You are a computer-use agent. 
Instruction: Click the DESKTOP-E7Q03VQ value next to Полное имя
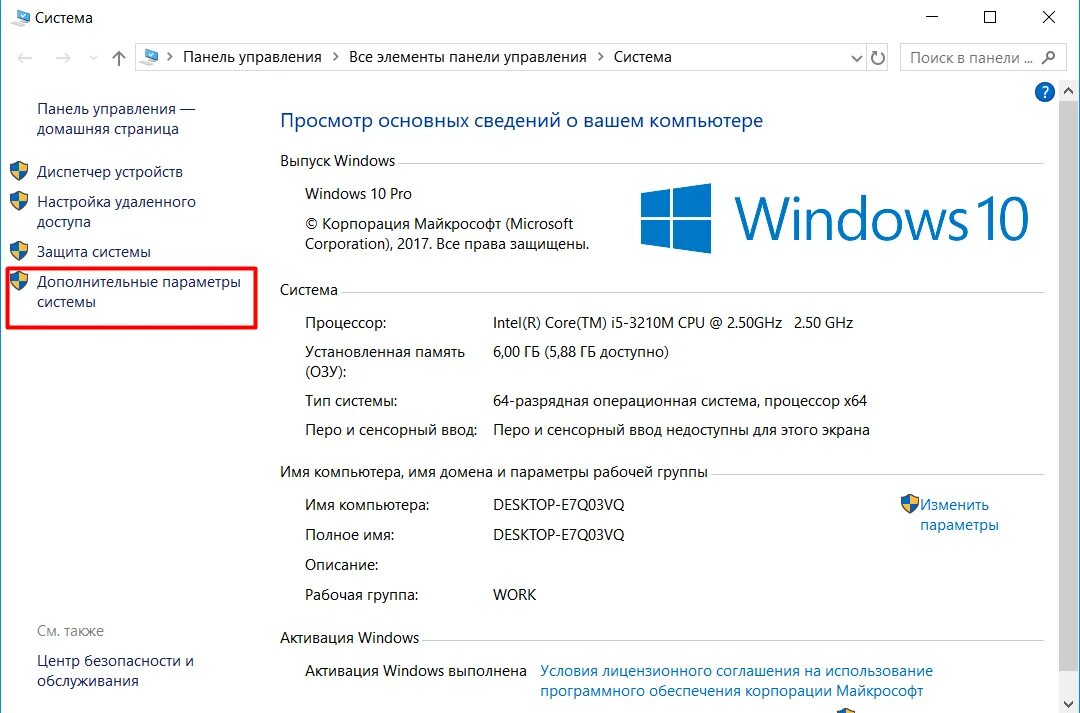pyautogui.click(x=559, y=535)
